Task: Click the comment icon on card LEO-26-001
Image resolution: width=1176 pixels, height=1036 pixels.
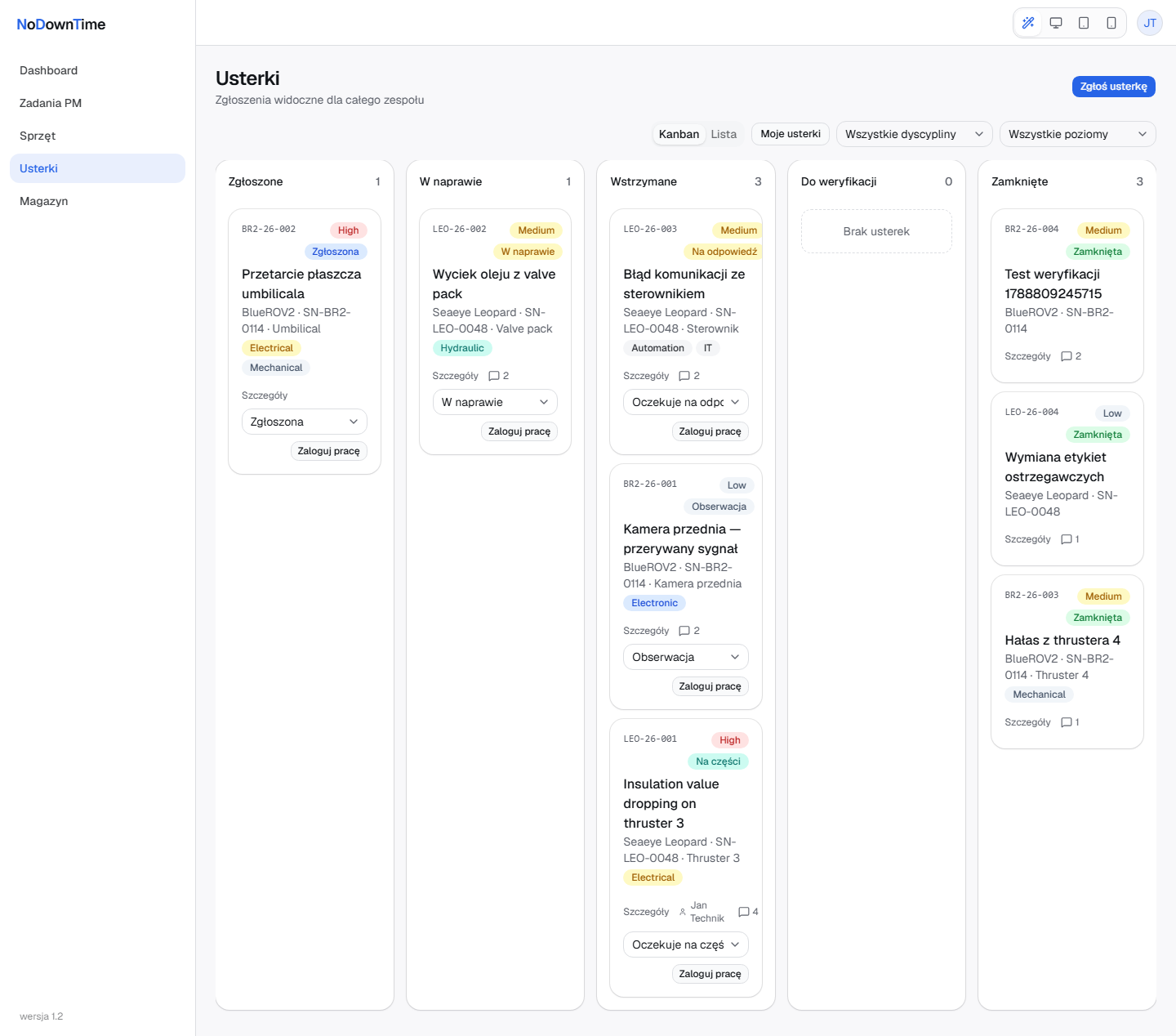Action: tap(743, 912)
